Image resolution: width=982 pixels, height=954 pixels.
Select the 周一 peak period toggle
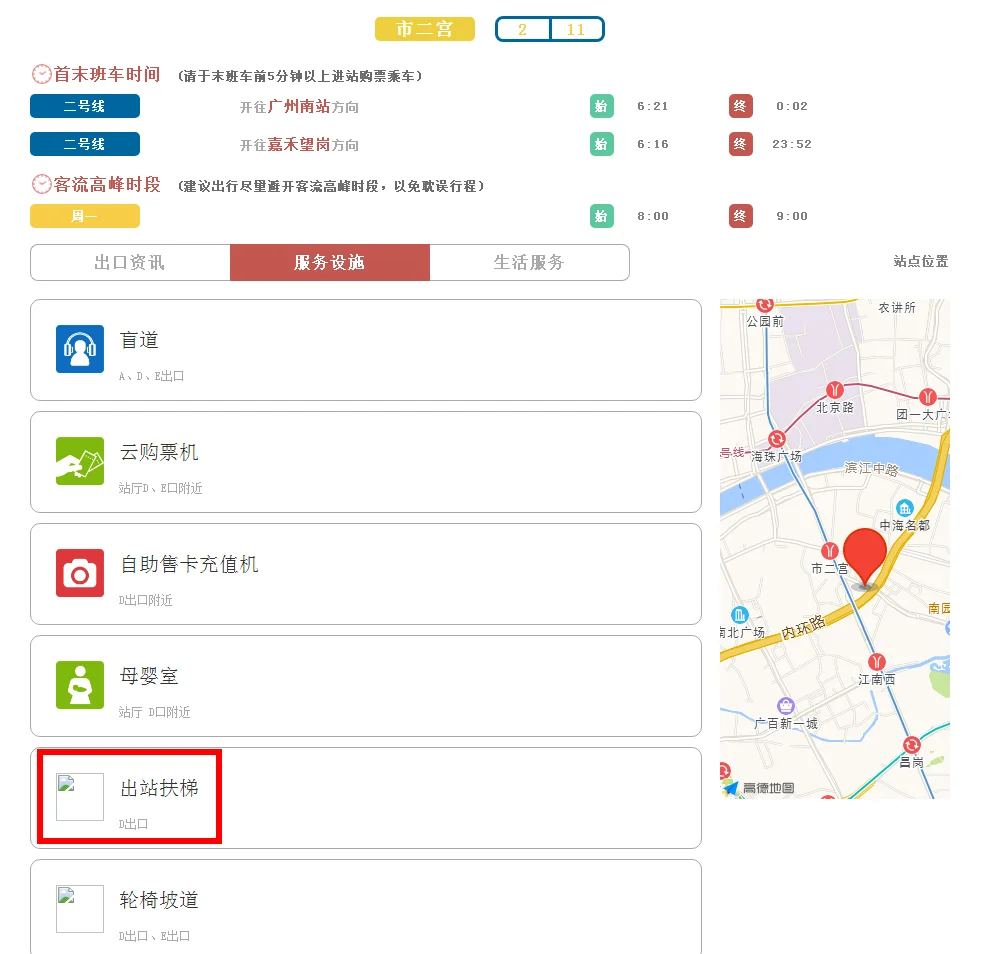(85, 215)
